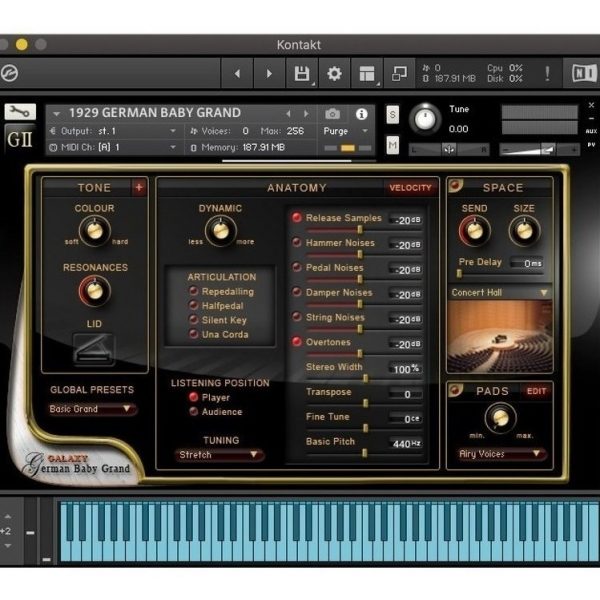Image resolution: width=600 pixels, height=600 pixels.
Task: Click the Native Instruments NI logo
Action: [x=584, y=73]
